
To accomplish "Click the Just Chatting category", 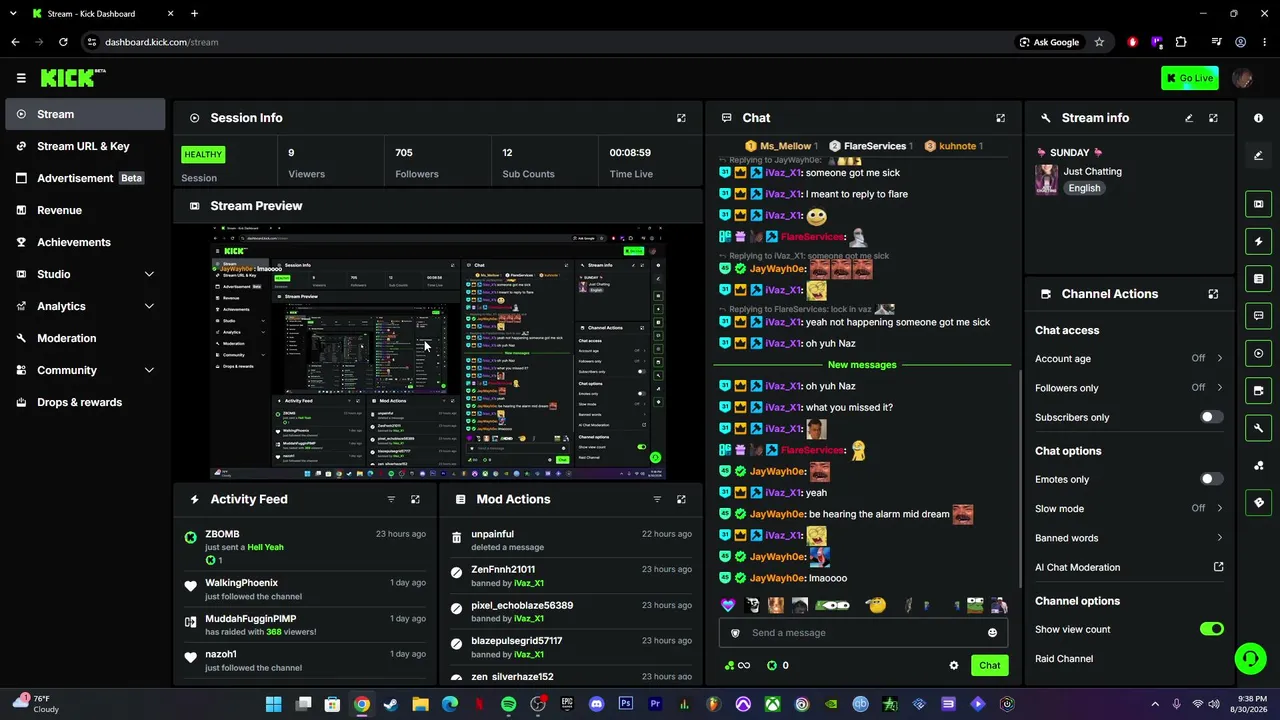I will (x=1093, y=171).
